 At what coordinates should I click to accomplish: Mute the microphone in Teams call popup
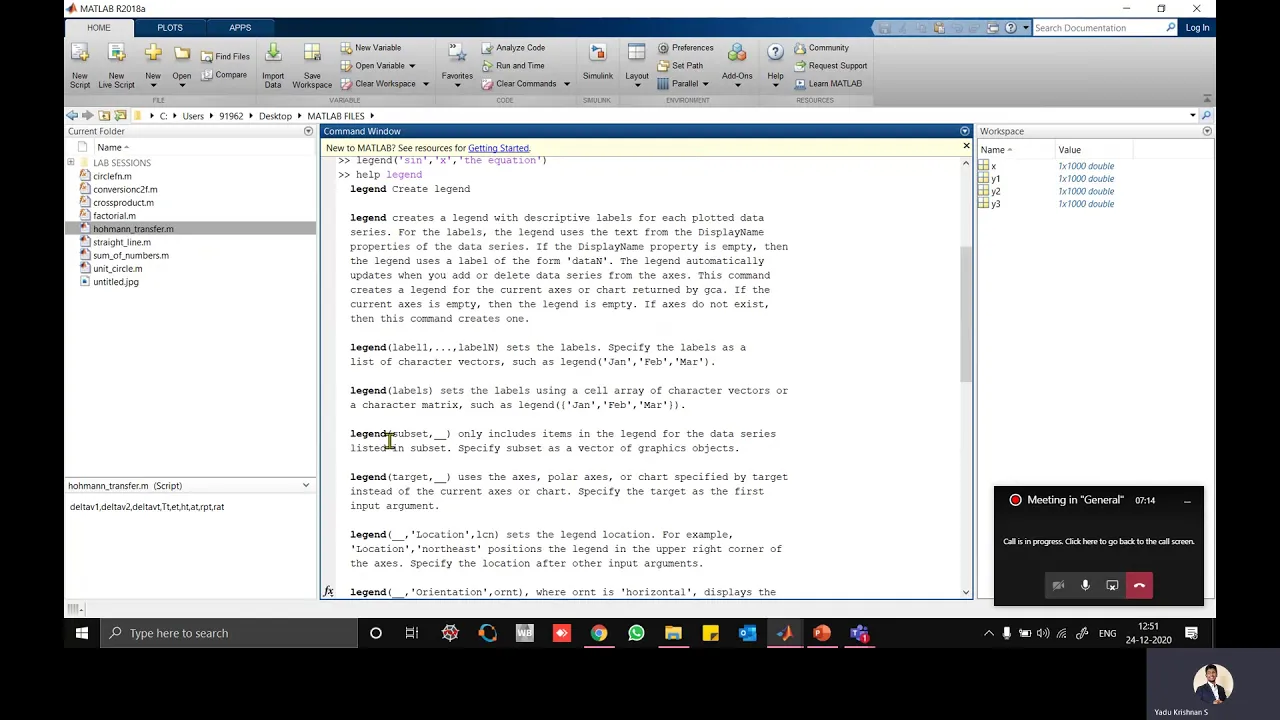(x=1085, y=585)
